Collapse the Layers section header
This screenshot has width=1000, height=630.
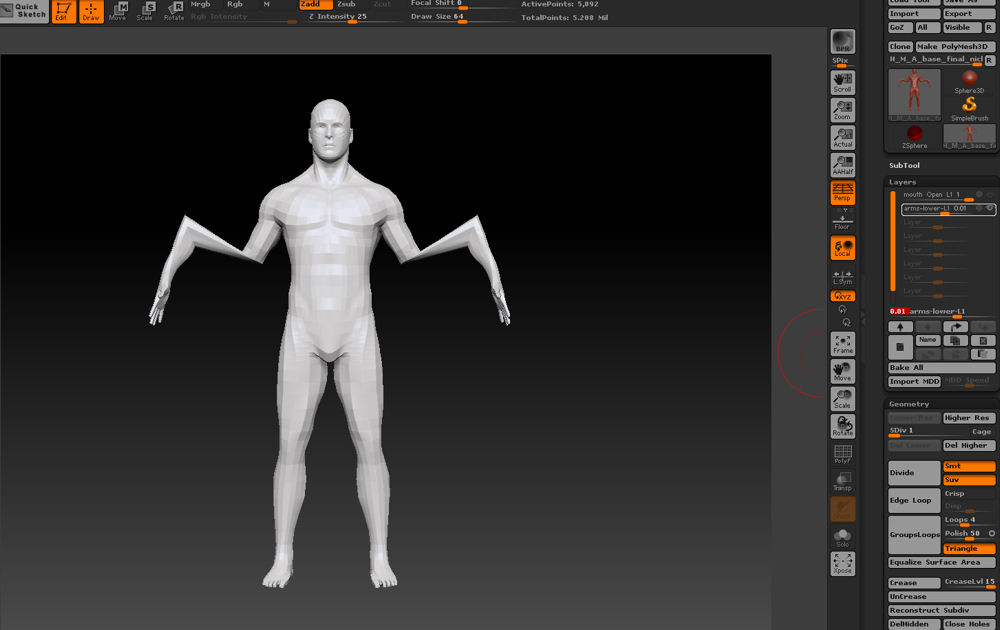coord(902,182)
